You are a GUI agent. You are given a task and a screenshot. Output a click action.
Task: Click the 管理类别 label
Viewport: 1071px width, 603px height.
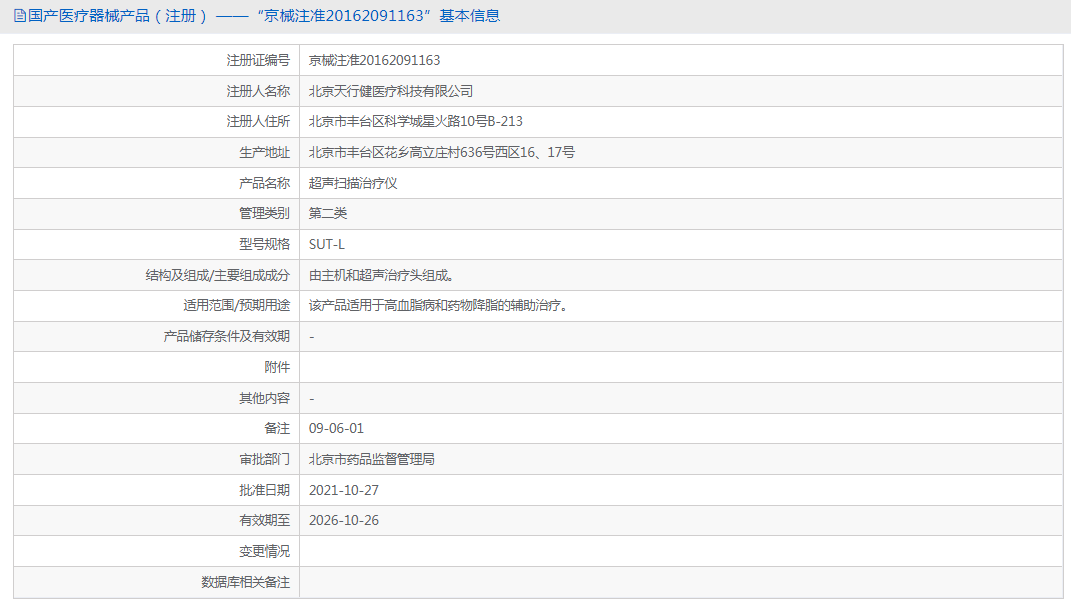pos(264,214)
